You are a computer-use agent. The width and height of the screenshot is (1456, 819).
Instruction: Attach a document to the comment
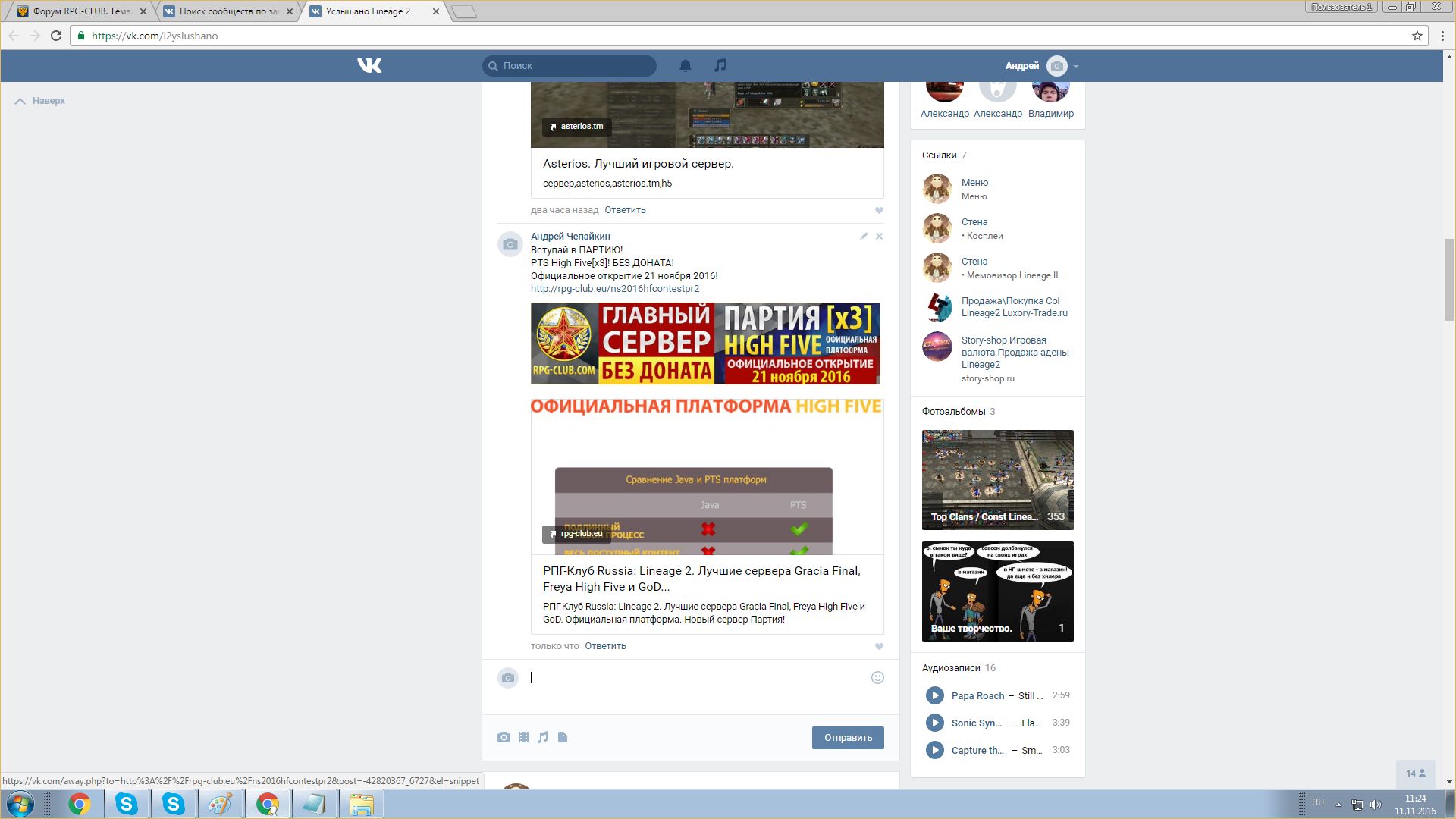[x=563, y=737]
